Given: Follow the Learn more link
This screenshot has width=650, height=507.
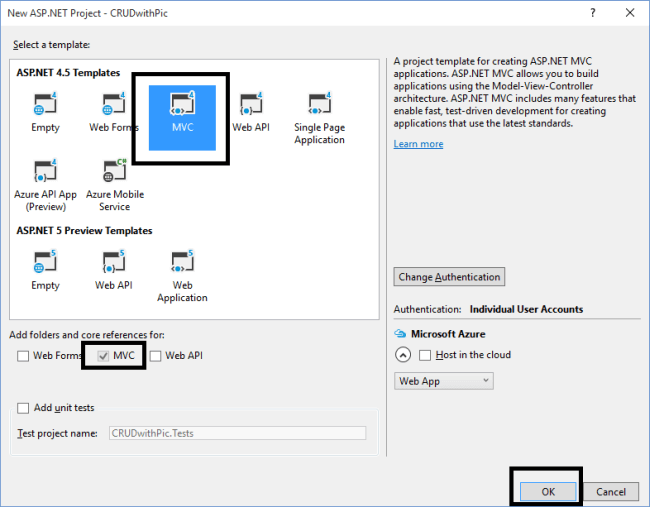Looking at the screenshot, I should pos(418,144).
